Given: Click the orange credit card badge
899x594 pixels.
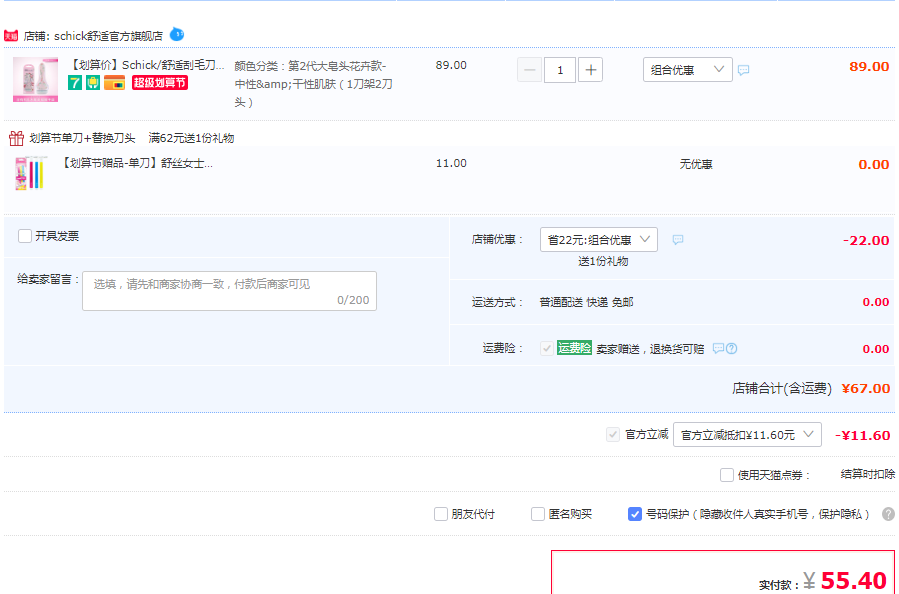Looking at the screenshot, I should 115,83.
